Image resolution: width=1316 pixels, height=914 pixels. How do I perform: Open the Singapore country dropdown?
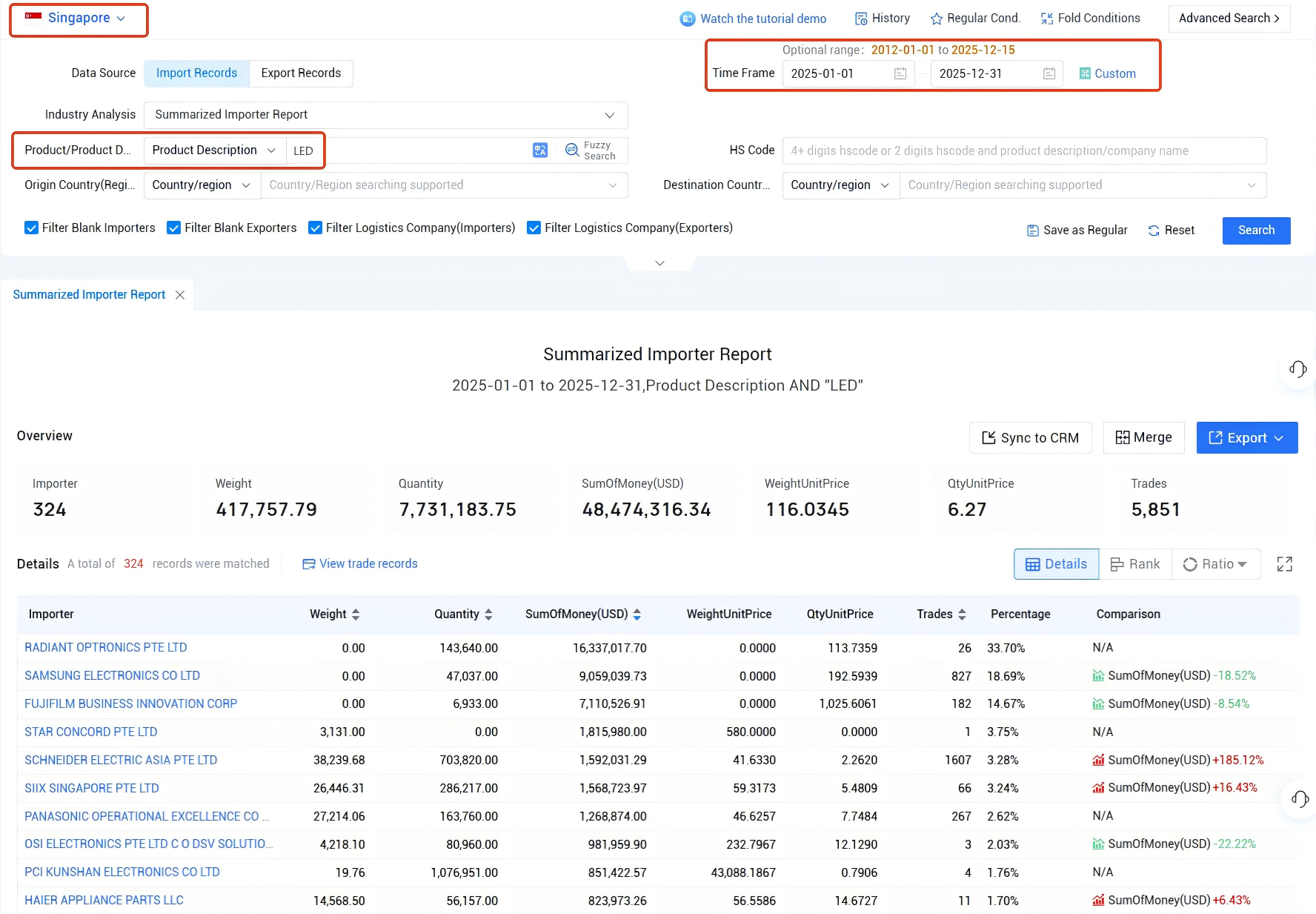(x=79, y=19)
